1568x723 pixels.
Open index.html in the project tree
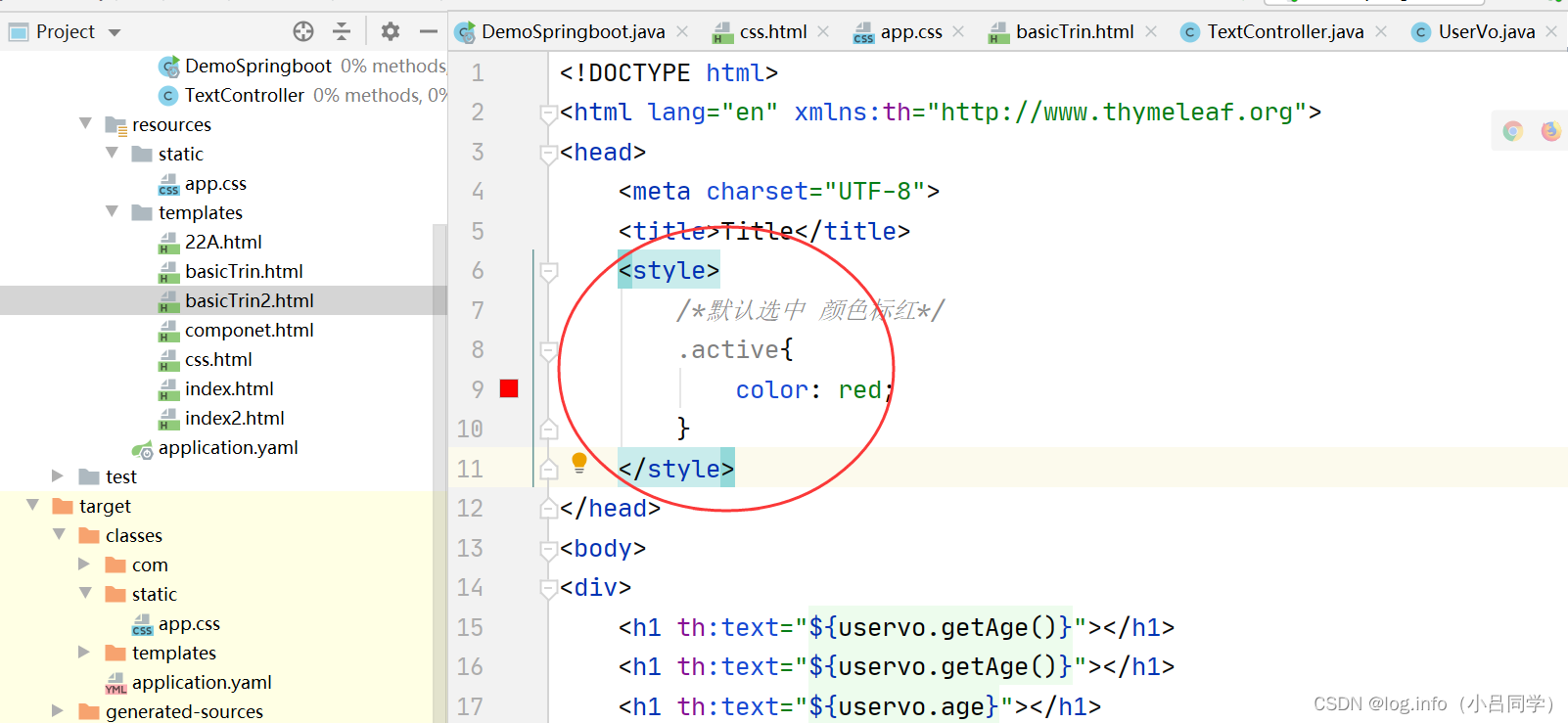click(x=229, y=388)
